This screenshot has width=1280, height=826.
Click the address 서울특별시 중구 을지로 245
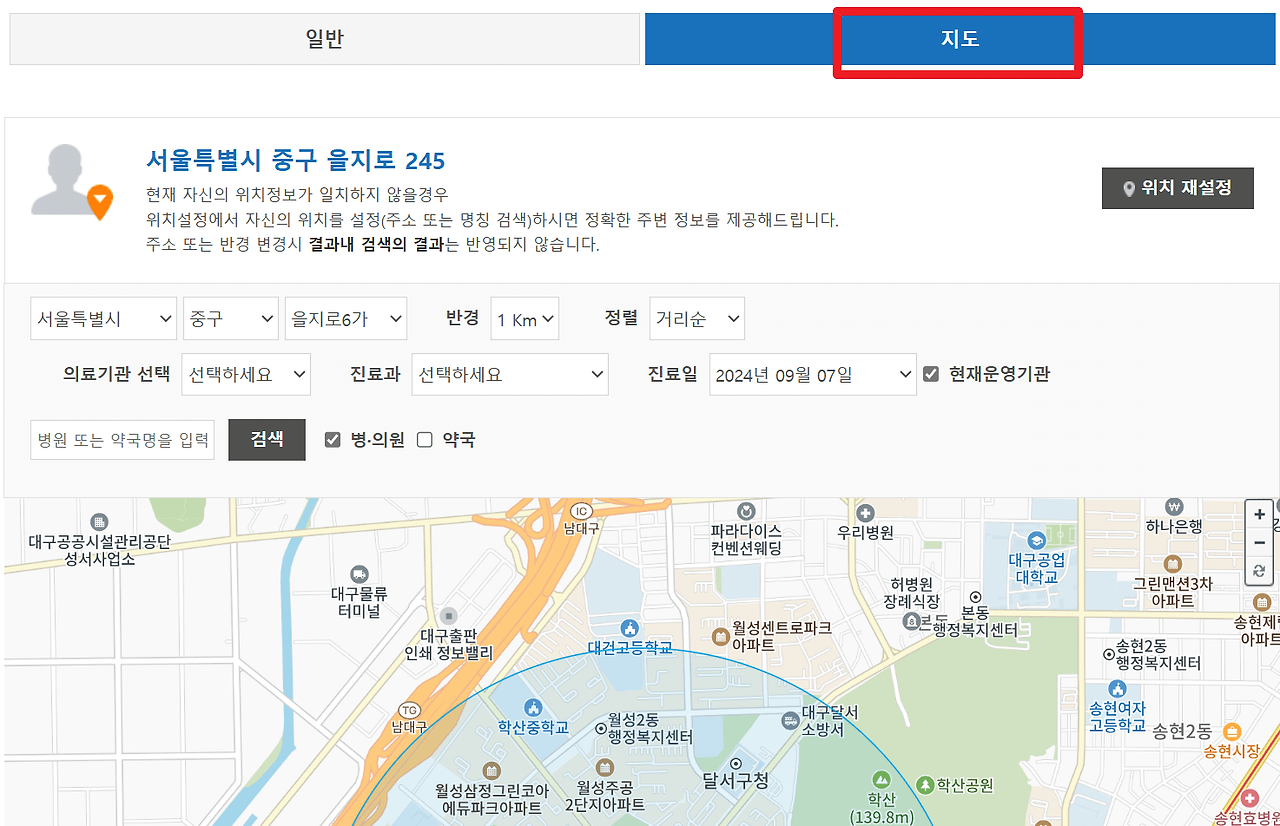[x=295, y=160]
